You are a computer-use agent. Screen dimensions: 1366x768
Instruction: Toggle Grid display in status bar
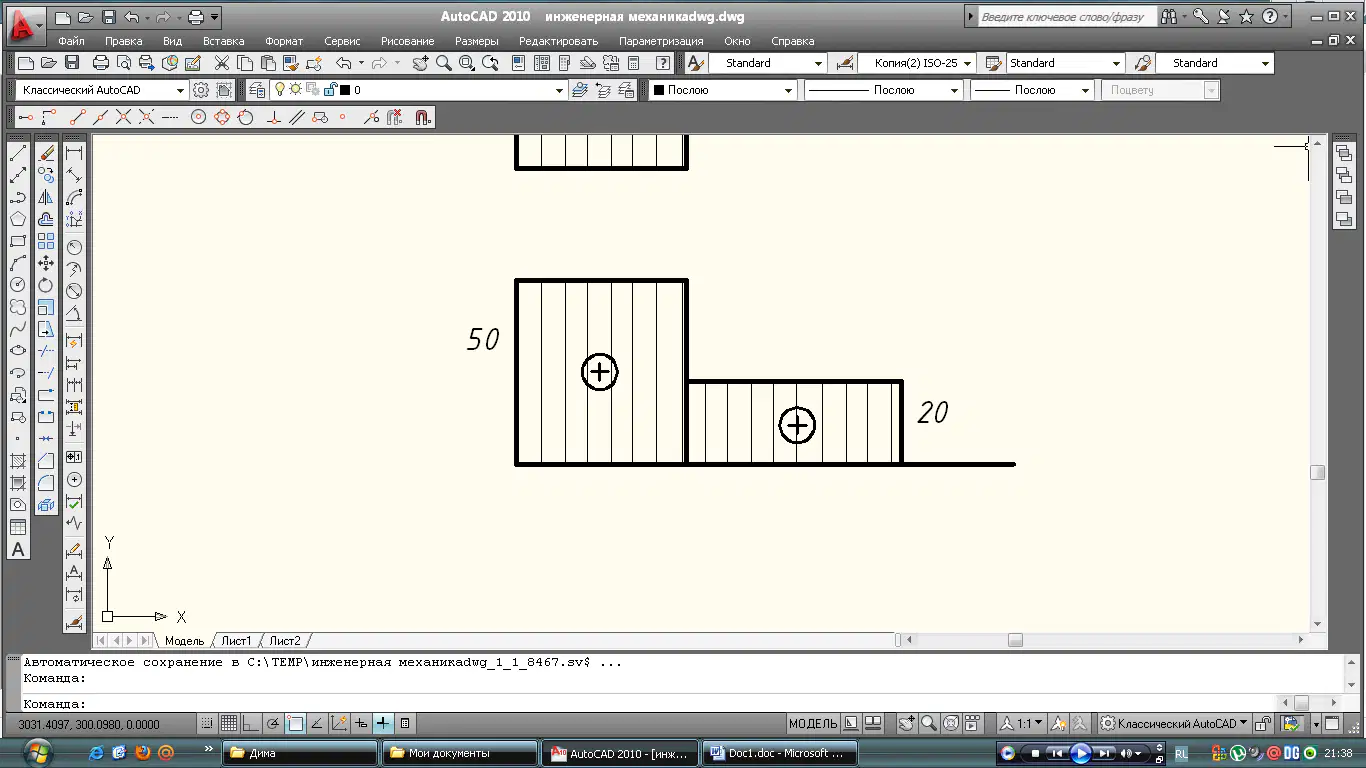tap(228, 724)
